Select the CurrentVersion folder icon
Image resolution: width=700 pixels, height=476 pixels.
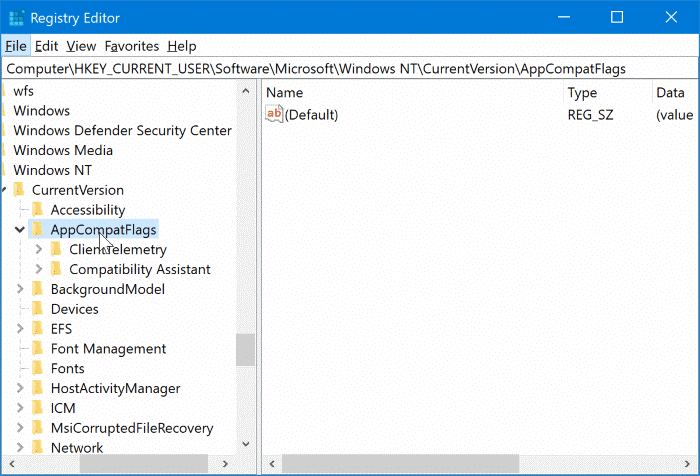(x=19, y=190)
